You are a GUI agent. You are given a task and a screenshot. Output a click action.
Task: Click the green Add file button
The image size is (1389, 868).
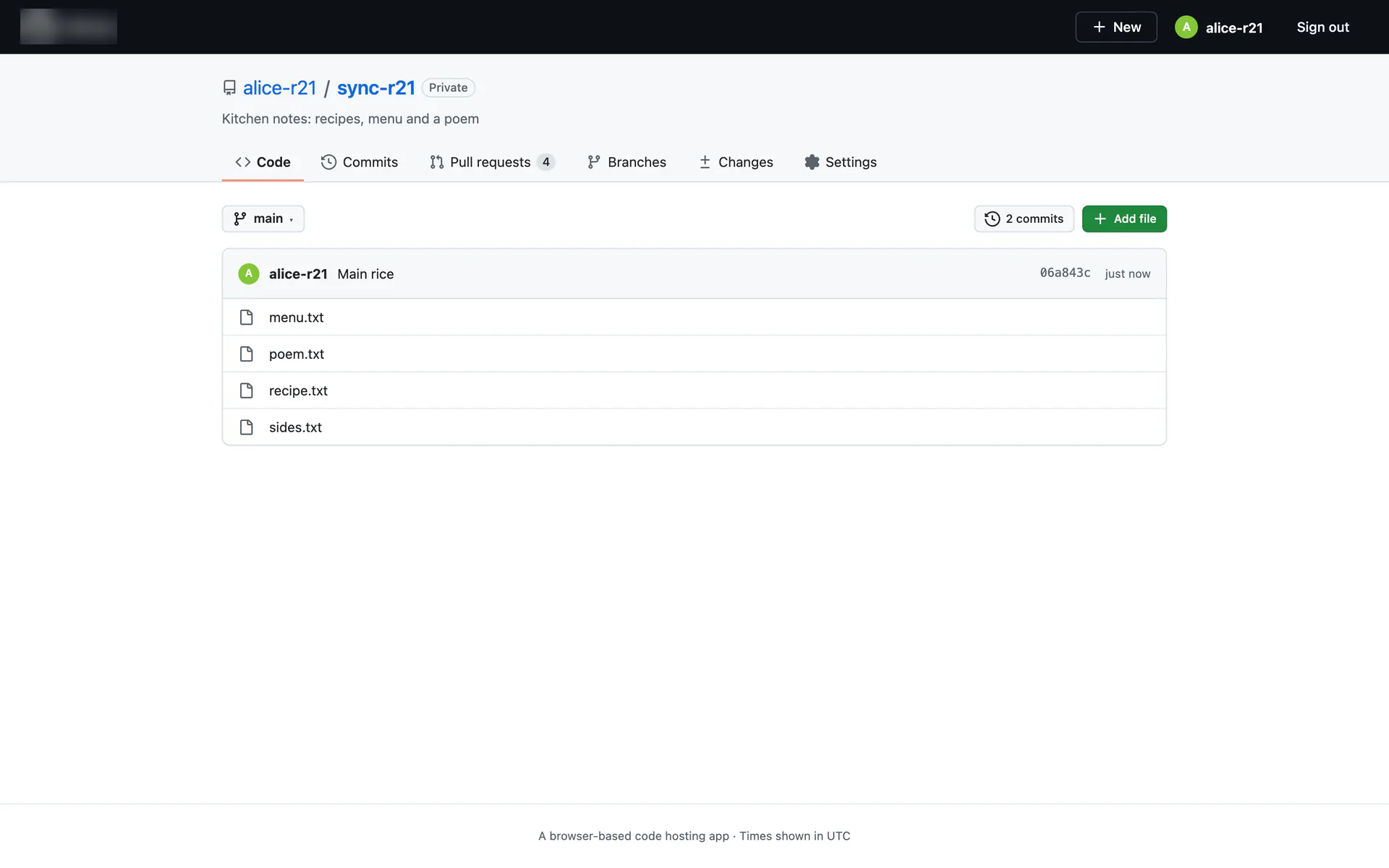click(1124, 219)
